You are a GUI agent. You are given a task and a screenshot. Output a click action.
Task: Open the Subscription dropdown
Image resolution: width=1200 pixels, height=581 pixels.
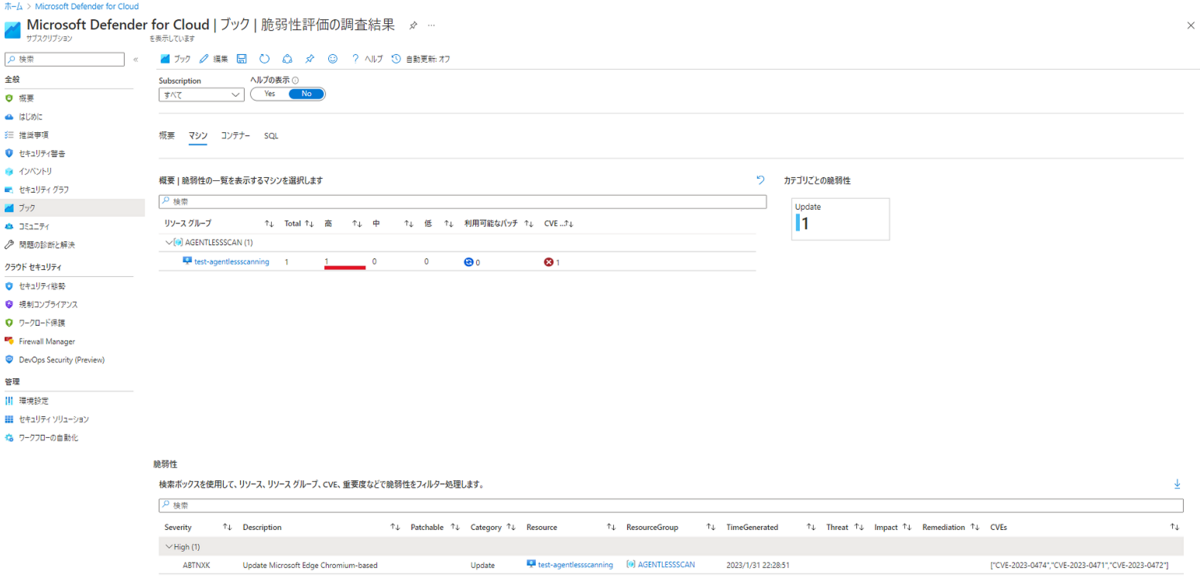[x=201, y=95]
